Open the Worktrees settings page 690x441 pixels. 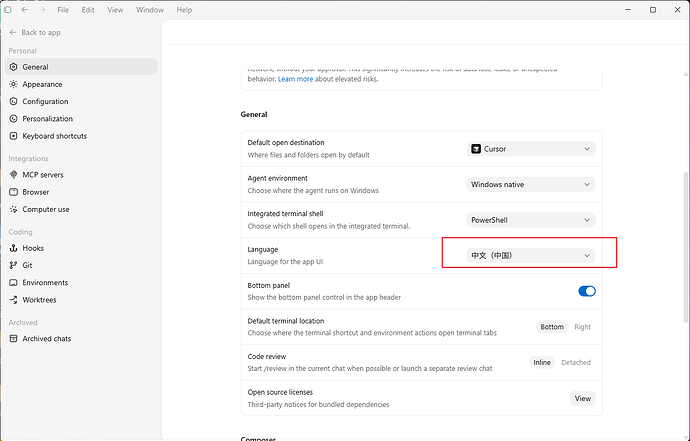point(81,300)
